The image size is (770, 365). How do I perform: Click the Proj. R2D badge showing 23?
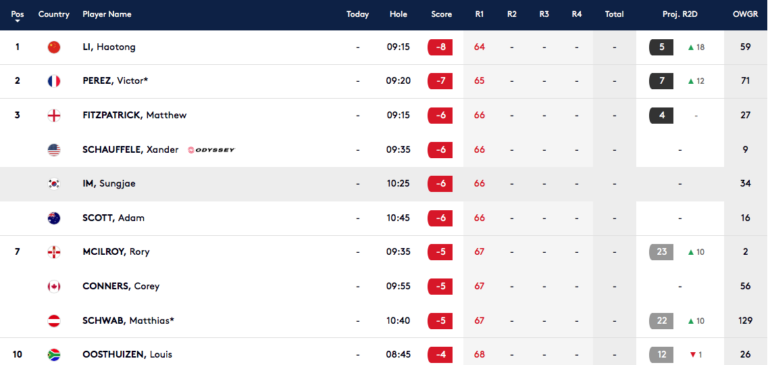pyautogui.click(x=661, y=252)
